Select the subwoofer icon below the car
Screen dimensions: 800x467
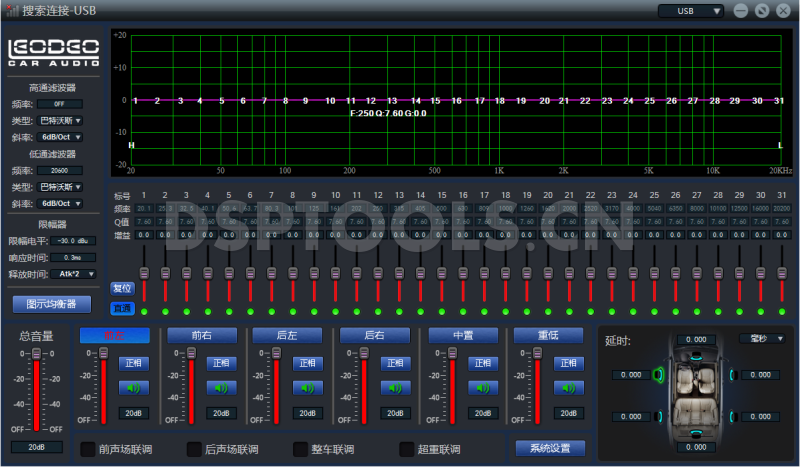[696, 433]
